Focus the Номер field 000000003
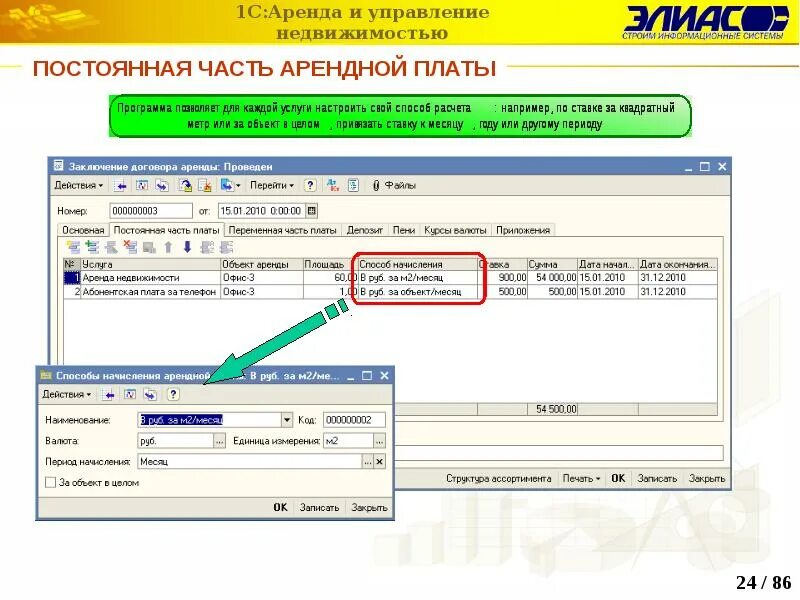 coord(151,211)
